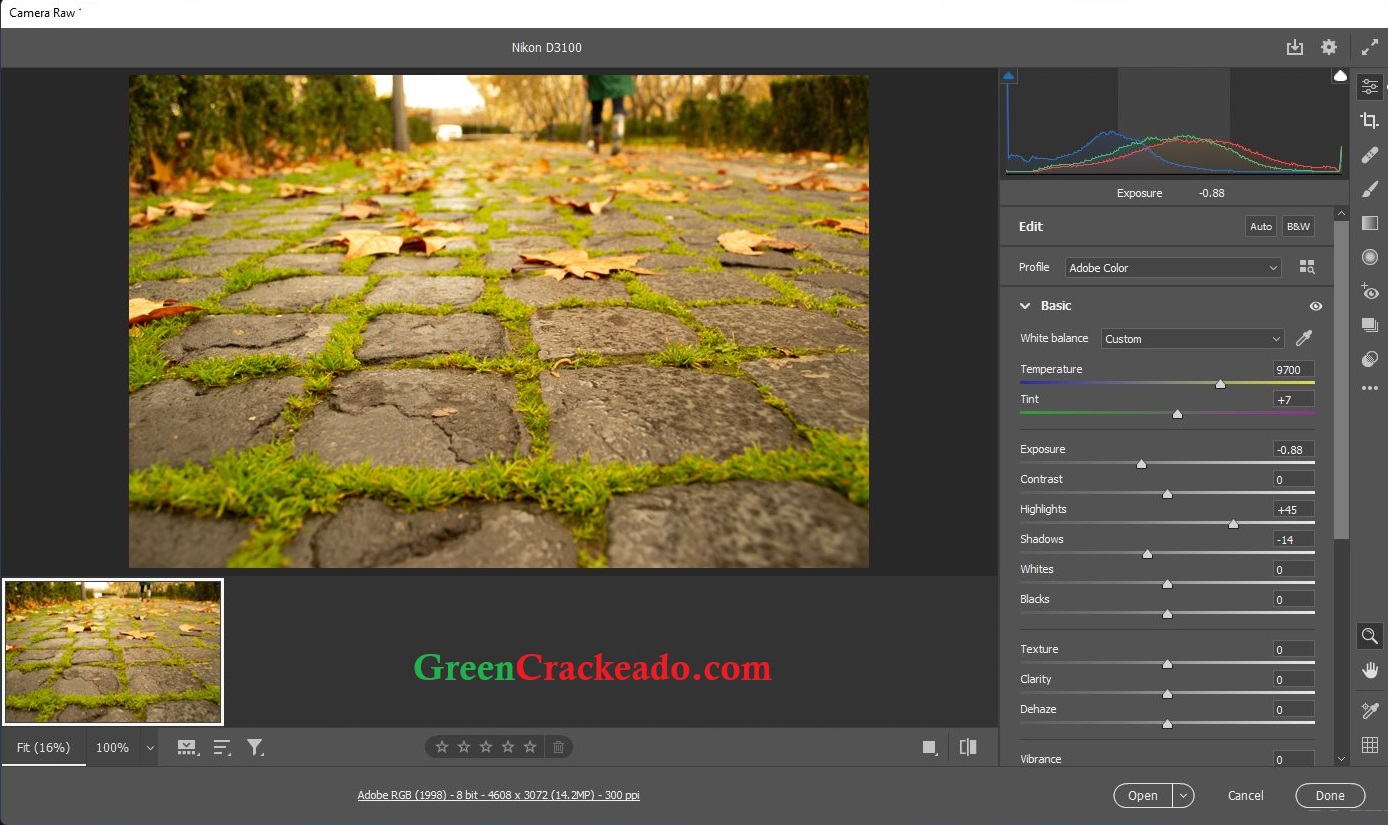Select the Masking brush tool
Image resolution: width=1388 pixels, height=825 pixels.
tap(1370, 189)
